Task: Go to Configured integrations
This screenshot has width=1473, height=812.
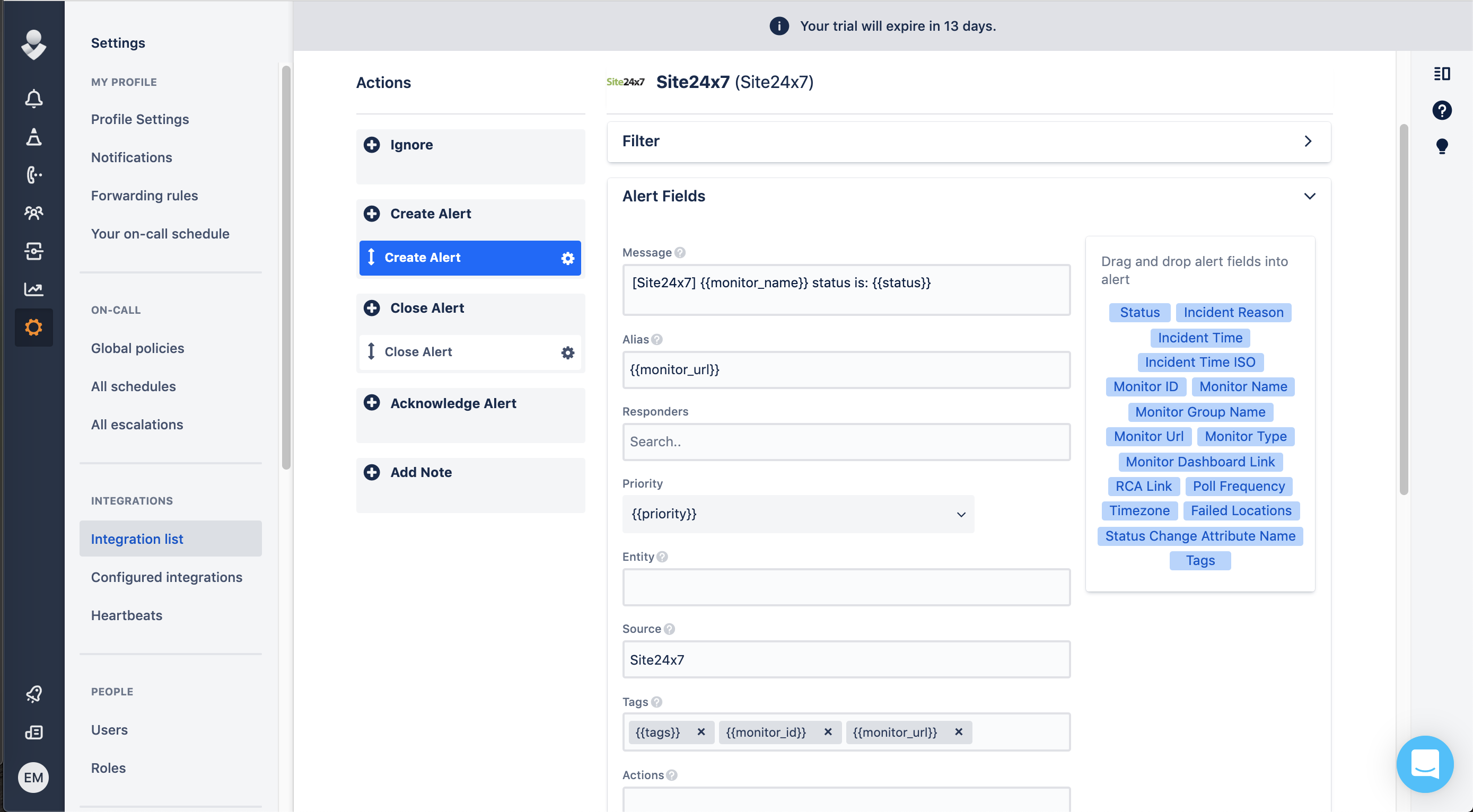Action: tap(166, 577)
